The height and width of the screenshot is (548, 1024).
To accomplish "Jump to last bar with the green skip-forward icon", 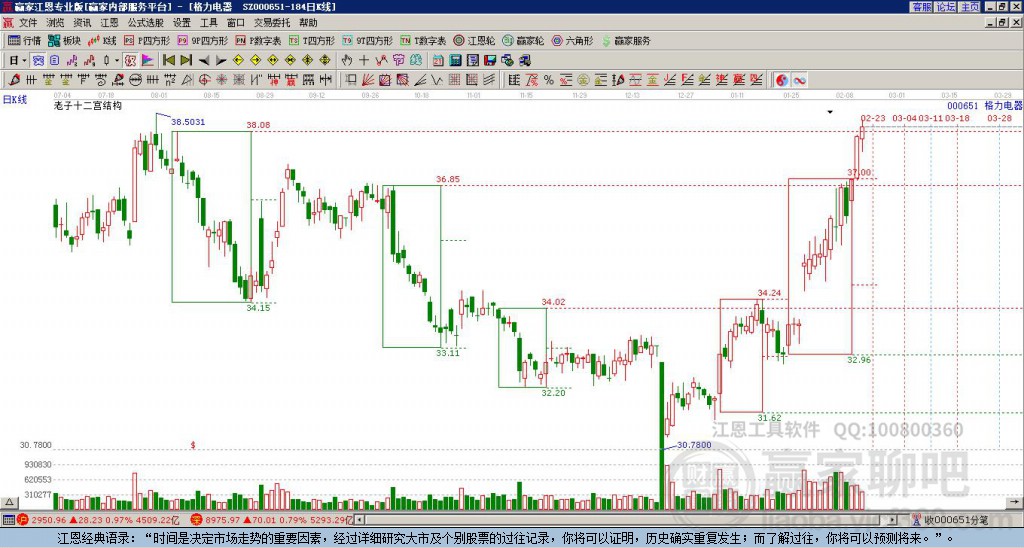I will (186, 61).
